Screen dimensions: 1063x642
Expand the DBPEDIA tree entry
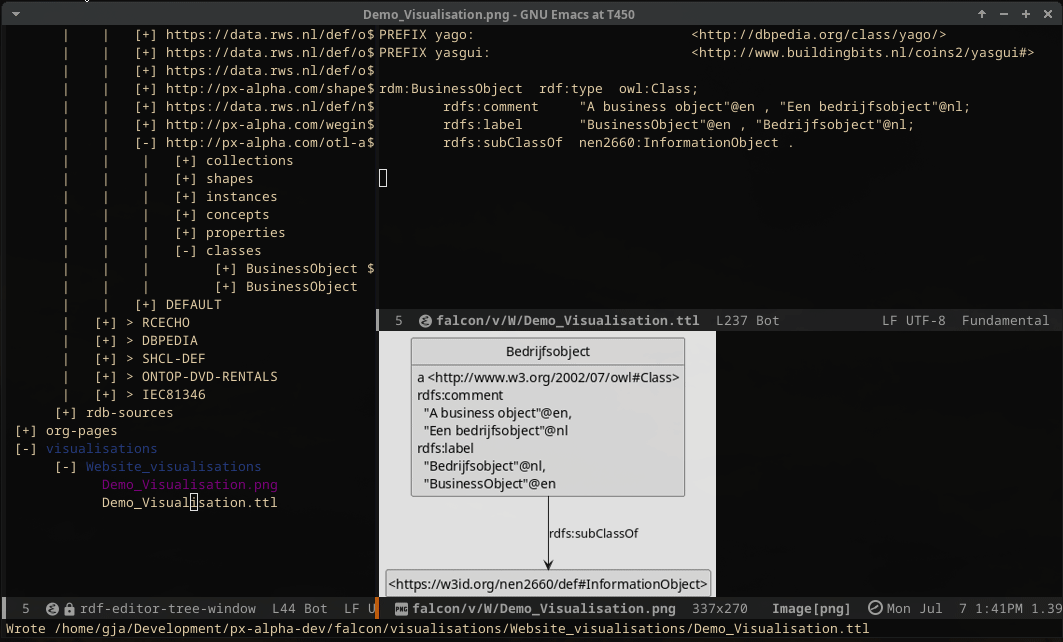pos(105,341)
